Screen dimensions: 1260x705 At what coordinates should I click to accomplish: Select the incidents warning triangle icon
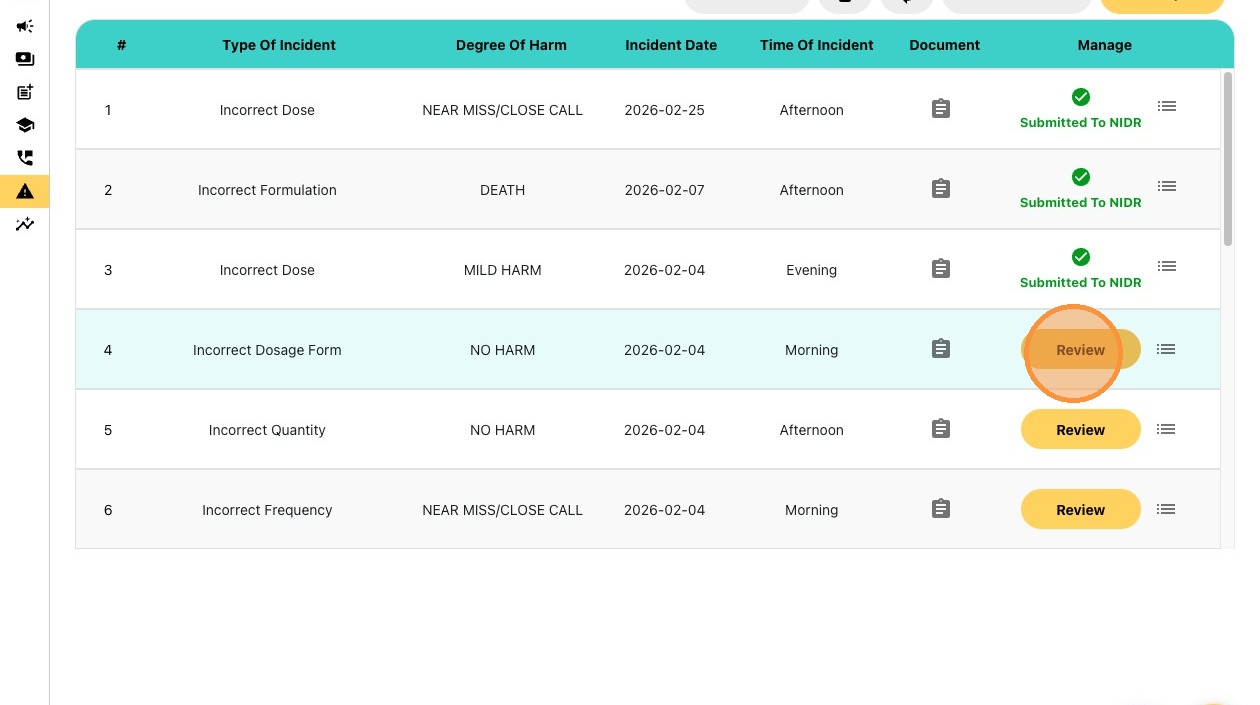25,191
